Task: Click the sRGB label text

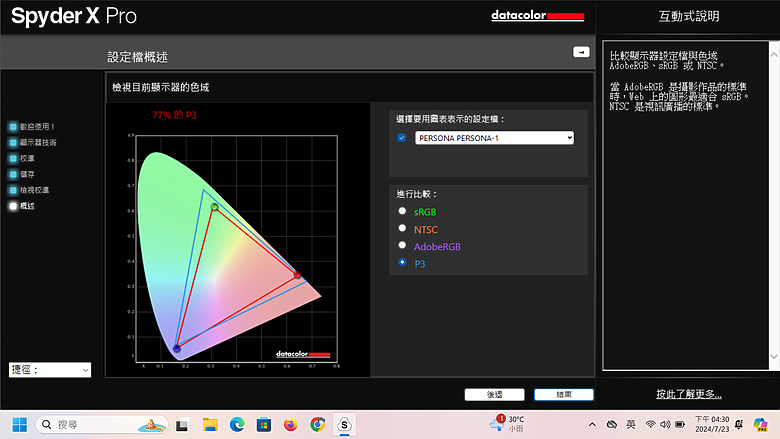Action: (x=425, y=212)
